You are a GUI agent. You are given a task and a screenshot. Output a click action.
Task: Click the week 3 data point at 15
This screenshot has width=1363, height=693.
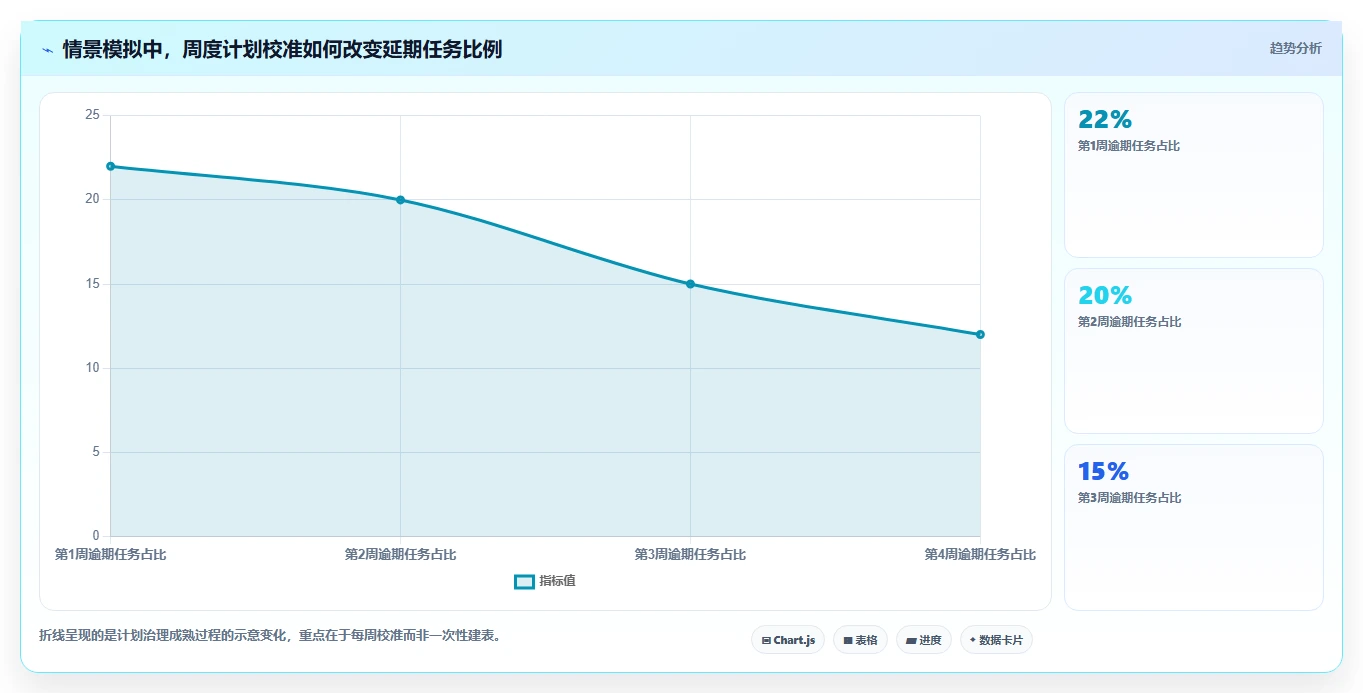coord(690,284)
